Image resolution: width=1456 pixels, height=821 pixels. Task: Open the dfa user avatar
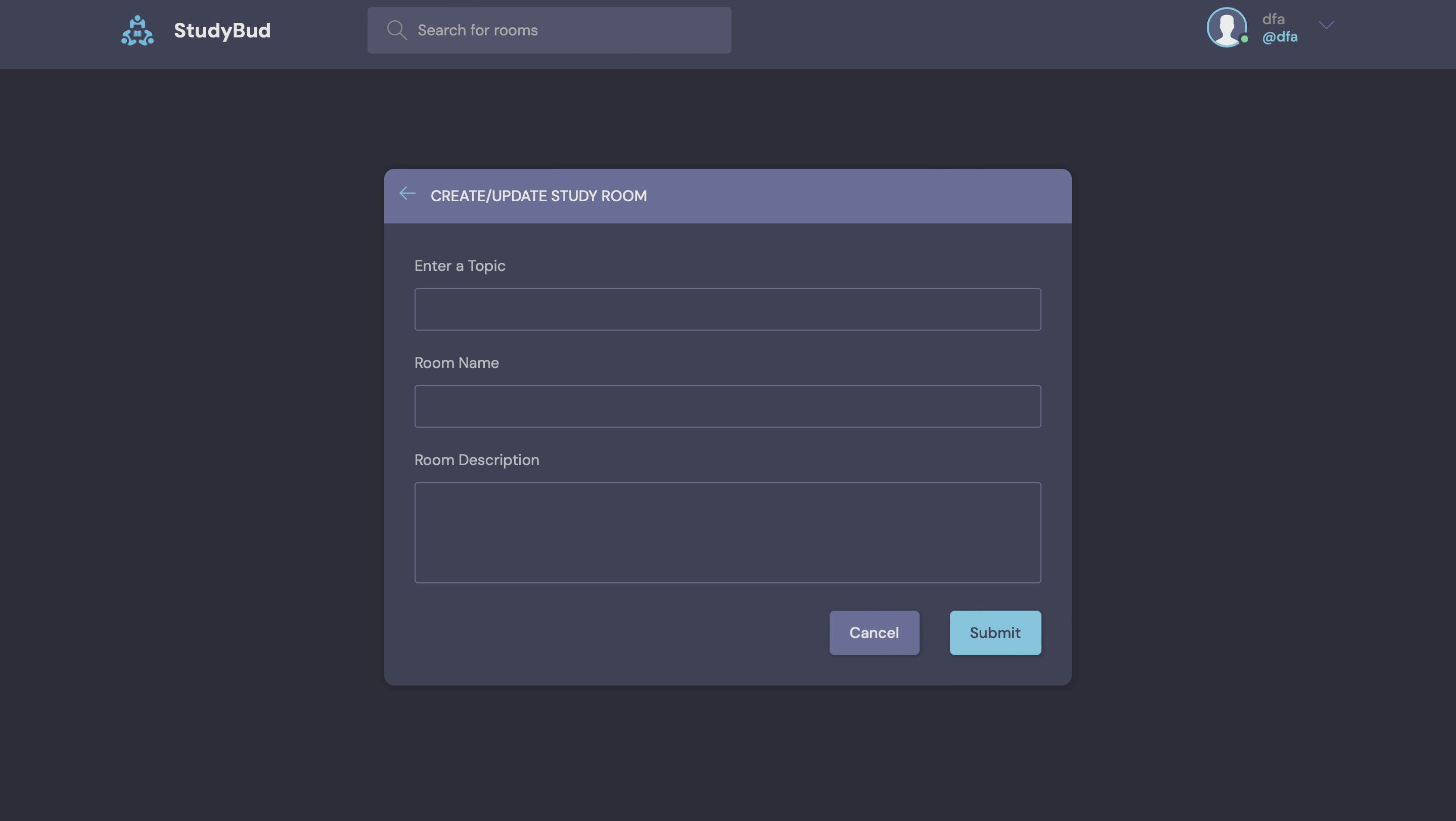(1227, 27)
